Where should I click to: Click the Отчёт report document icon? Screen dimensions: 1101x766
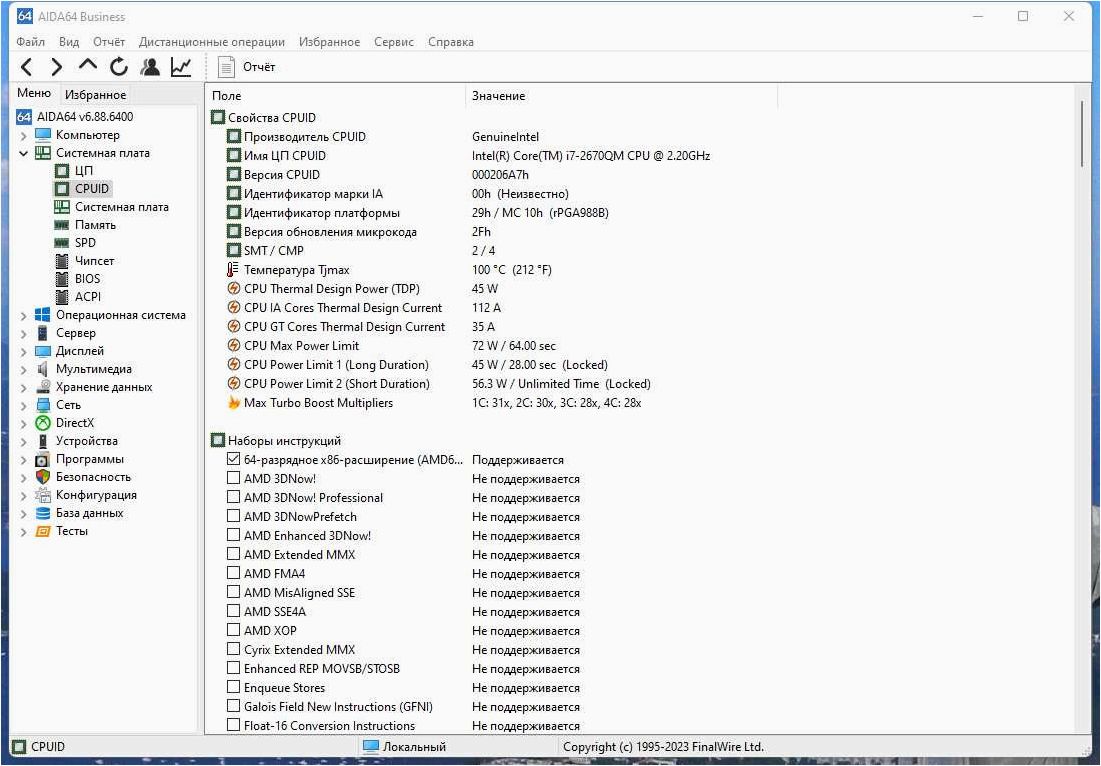coord(226,67)
